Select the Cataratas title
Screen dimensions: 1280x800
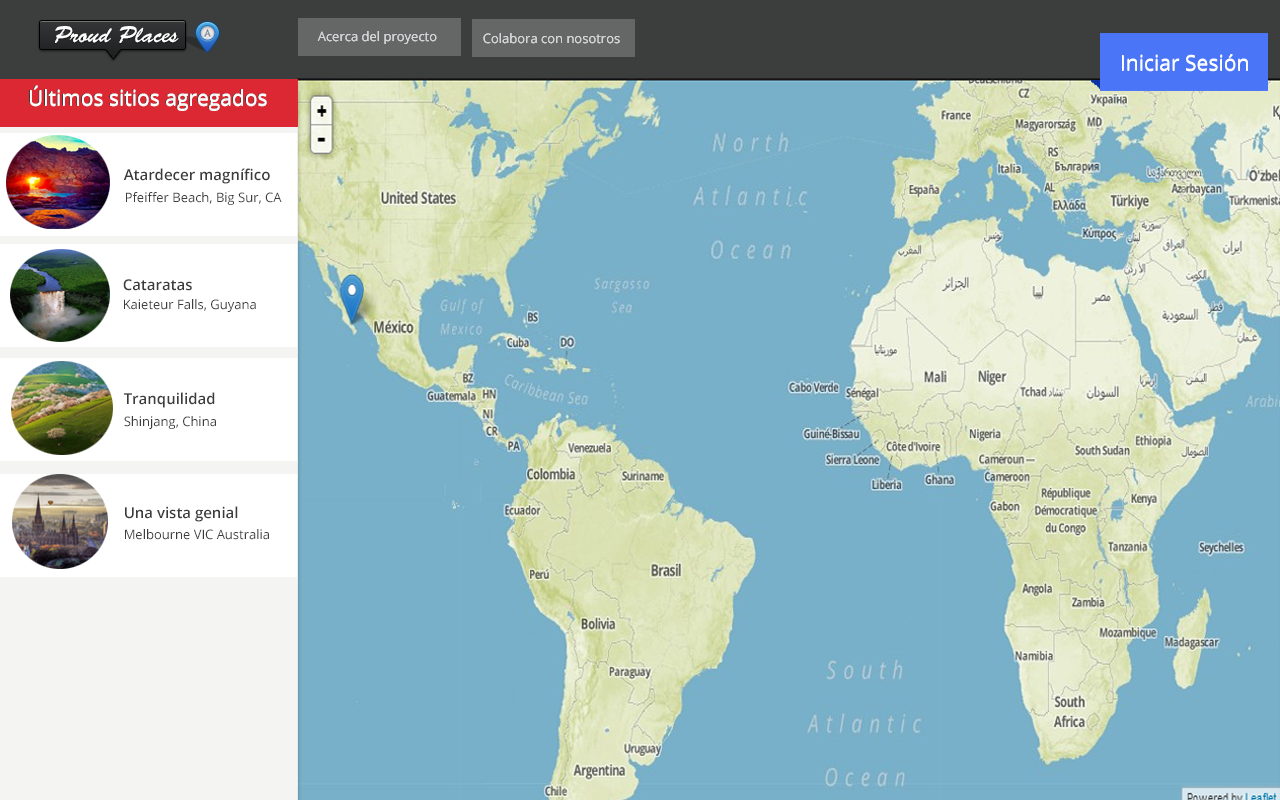(x=158, y=285)
